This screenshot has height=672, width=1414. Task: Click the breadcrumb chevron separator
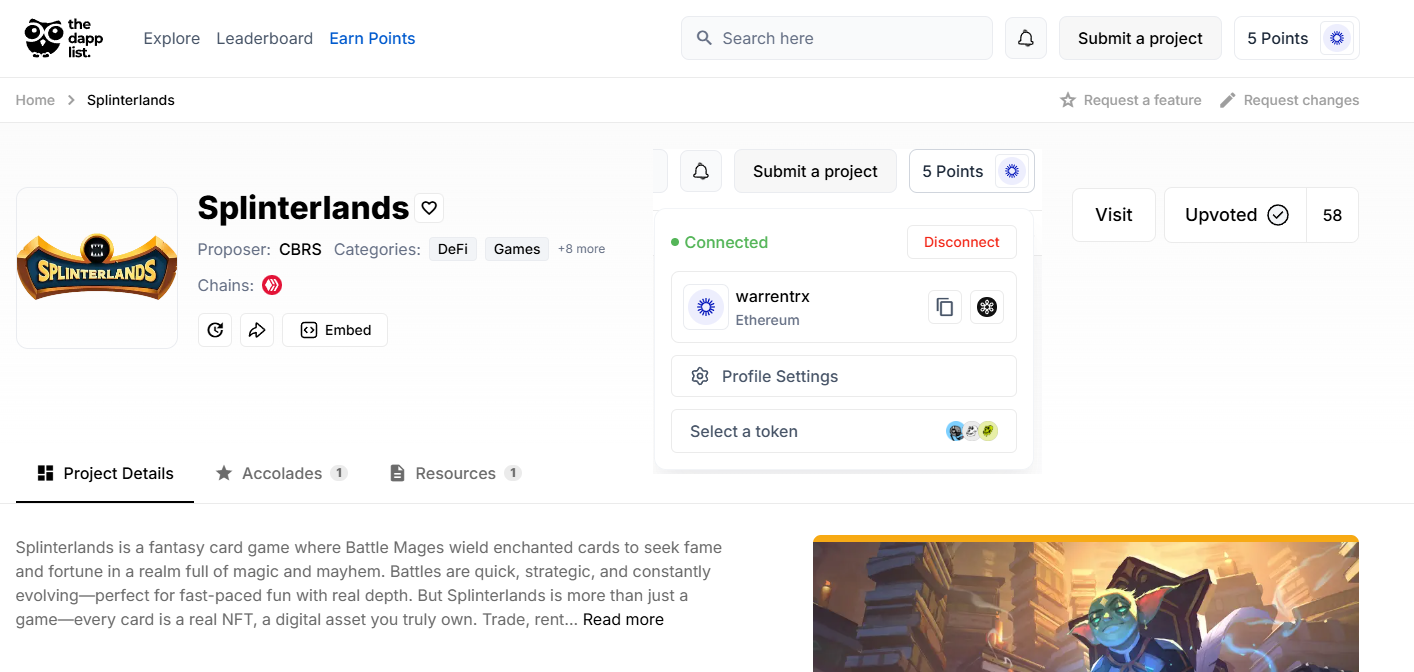[x=71, y=100]
